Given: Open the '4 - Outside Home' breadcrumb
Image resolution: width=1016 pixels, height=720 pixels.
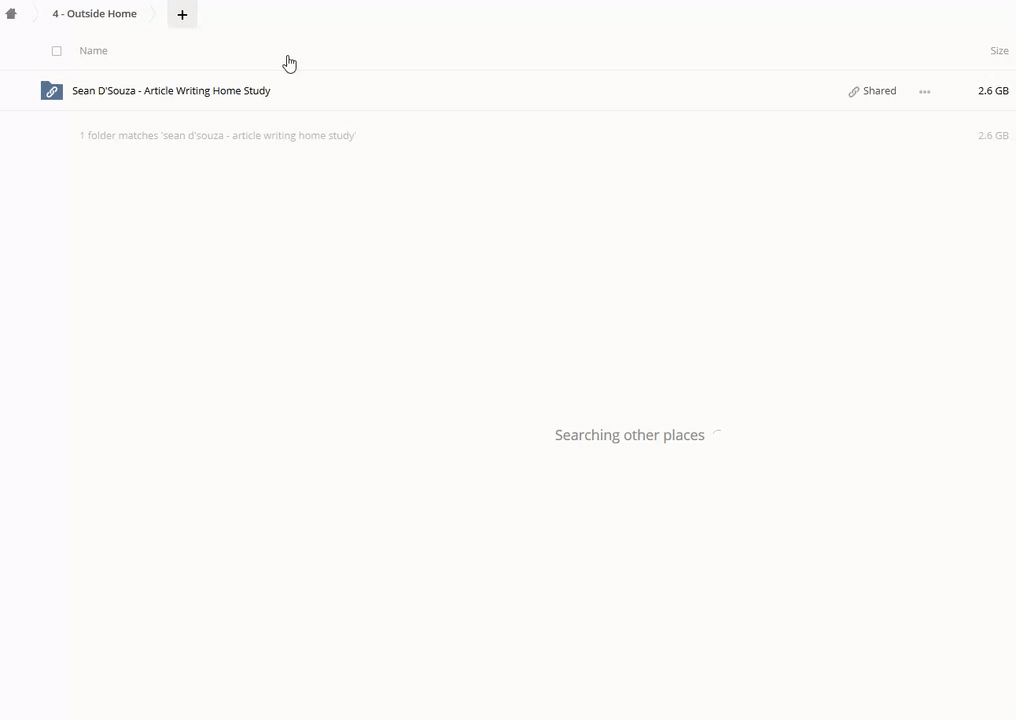Looking at the screenshot, I should coord(94,14).
